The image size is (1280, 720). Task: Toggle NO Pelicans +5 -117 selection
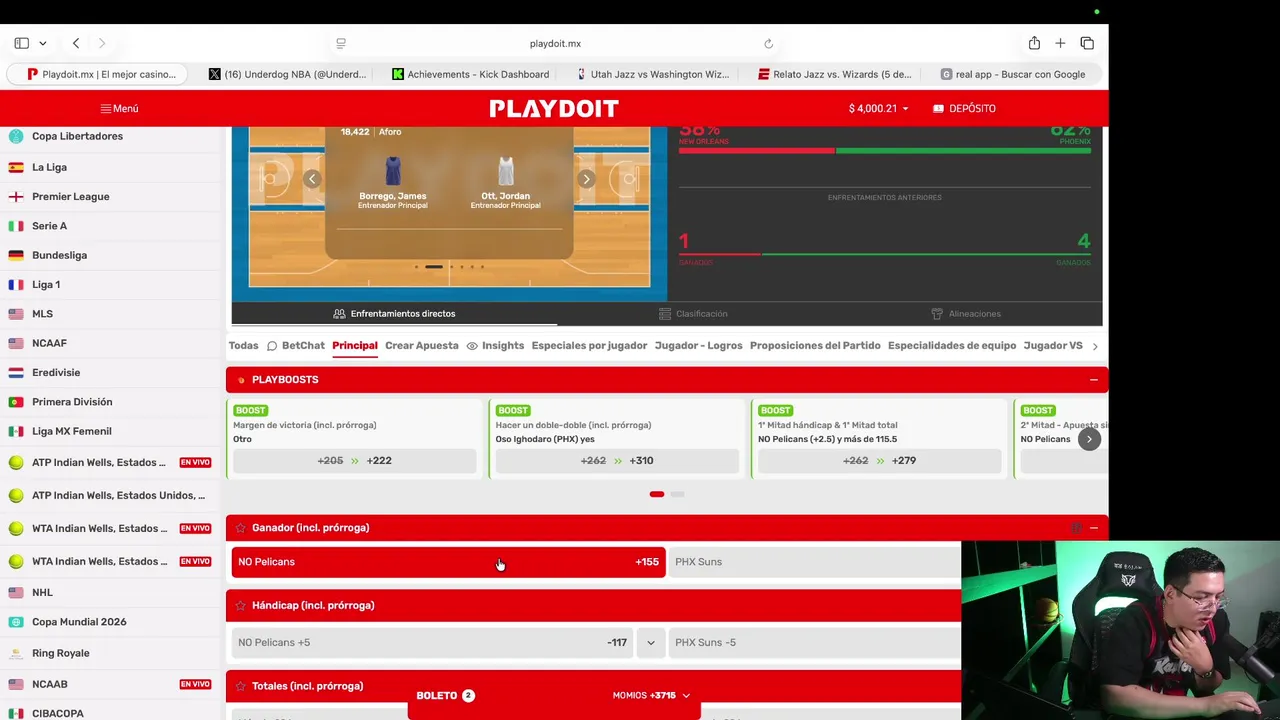(x=432, y=642)
